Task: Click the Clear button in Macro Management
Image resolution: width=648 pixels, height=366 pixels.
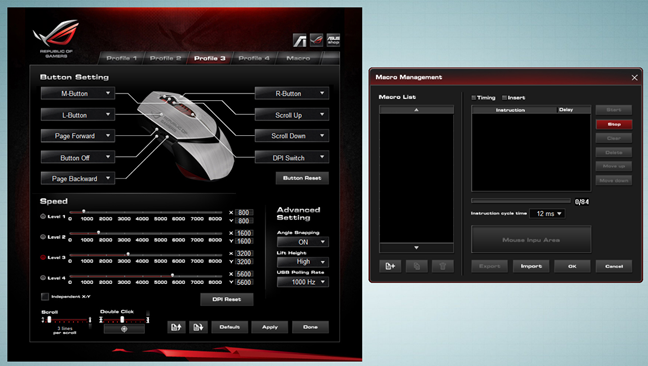Action: pos(614,138)
